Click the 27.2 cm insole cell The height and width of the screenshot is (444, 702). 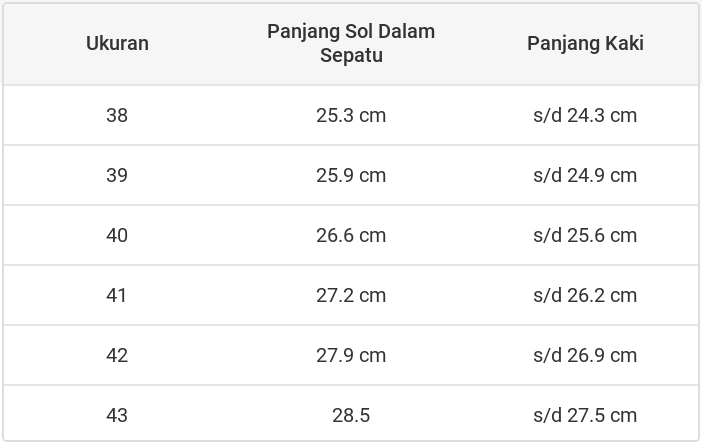coord(351,295)
